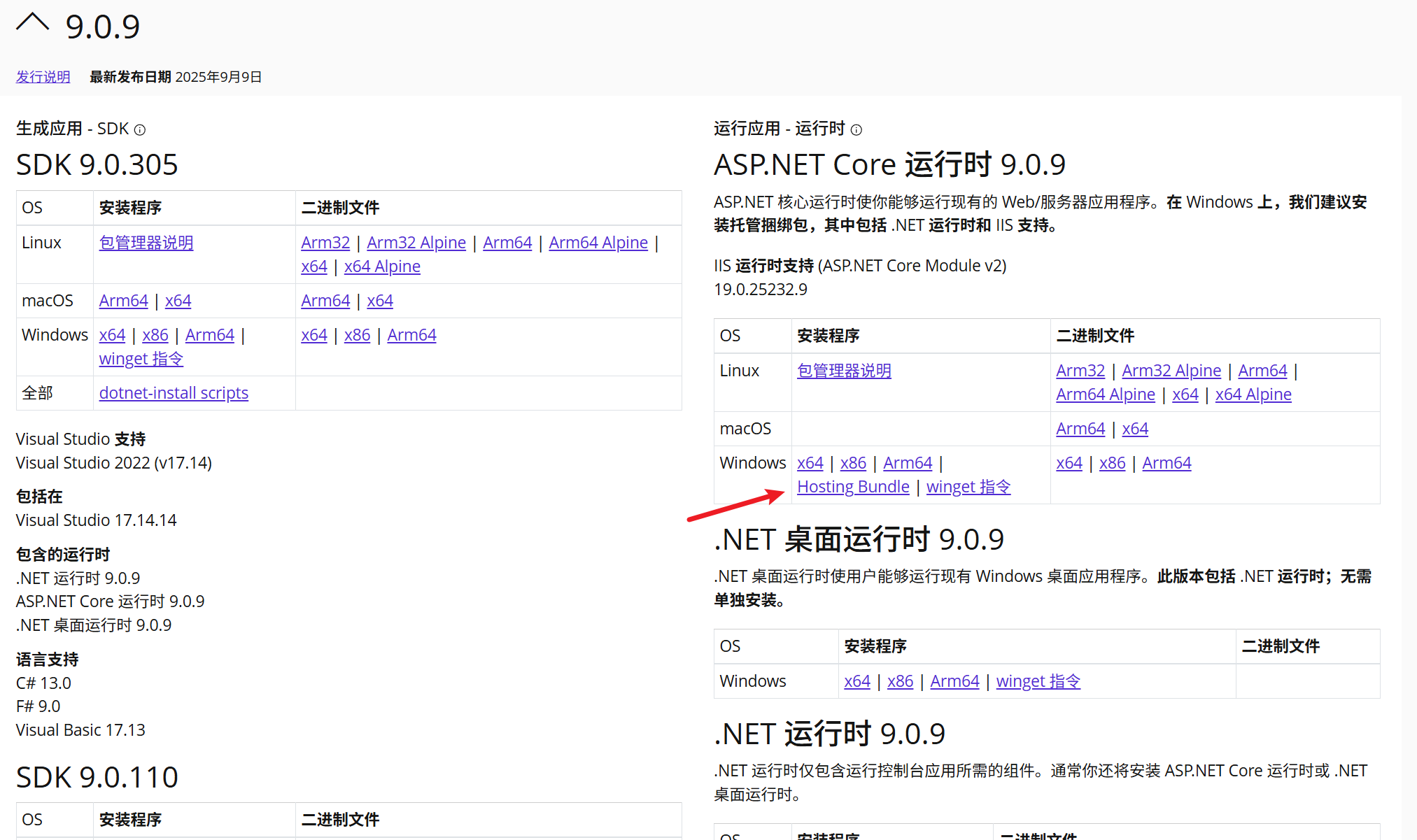Click SDK Linux 包管理器说明 link

tap(146, 243)
